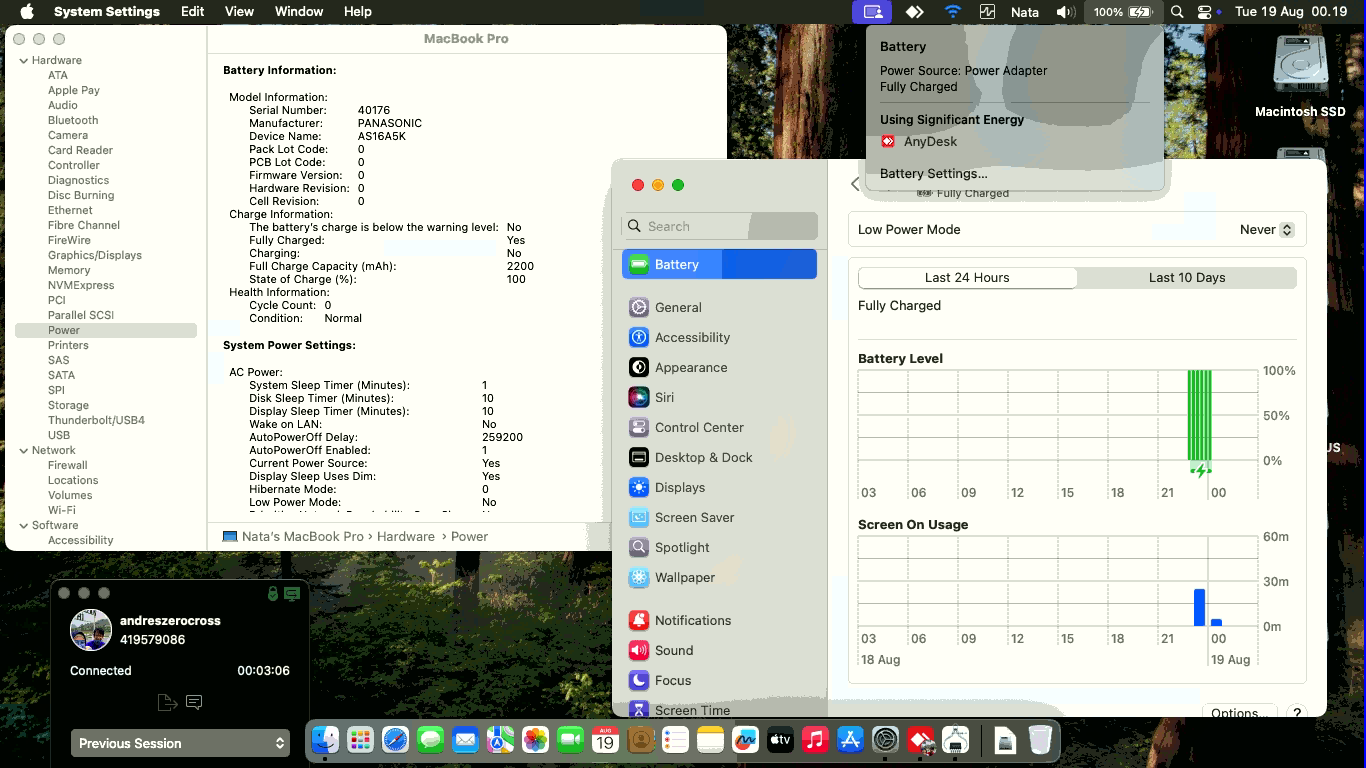
Task: Open General settings in the sidebar
Action: (x=676, y=307)
